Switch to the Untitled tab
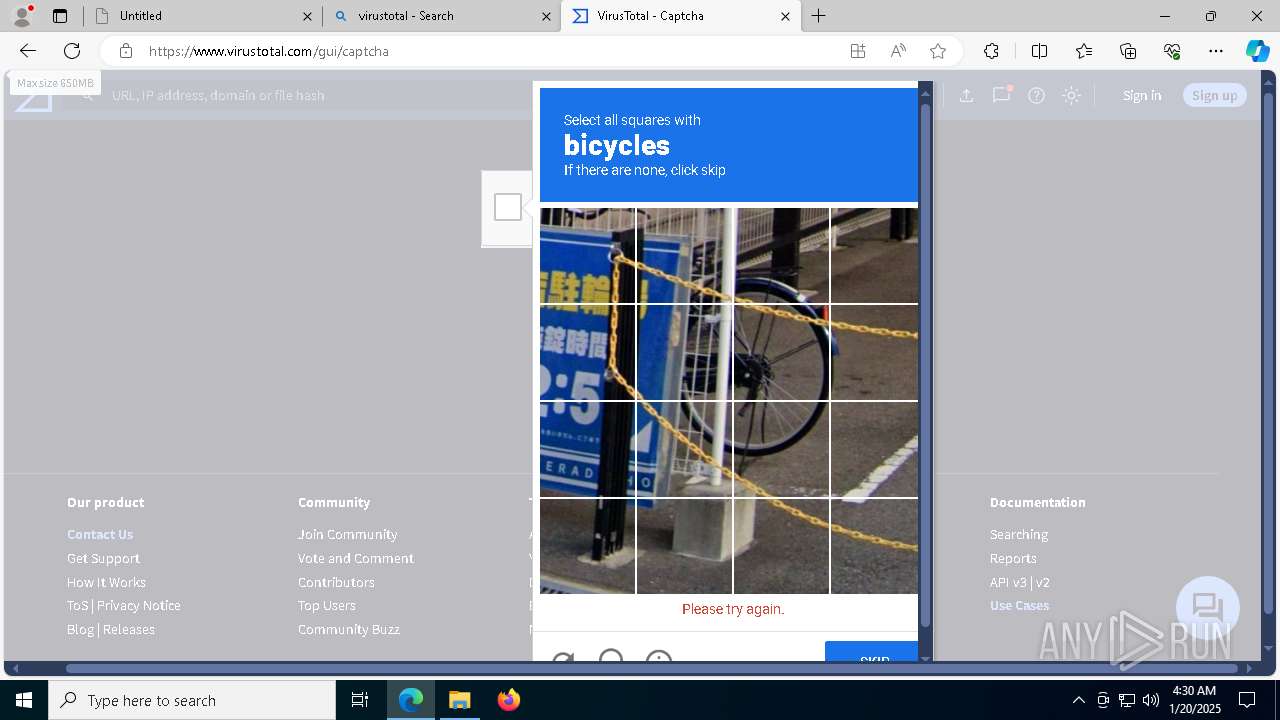1280x720 pixels. [203, 16]
